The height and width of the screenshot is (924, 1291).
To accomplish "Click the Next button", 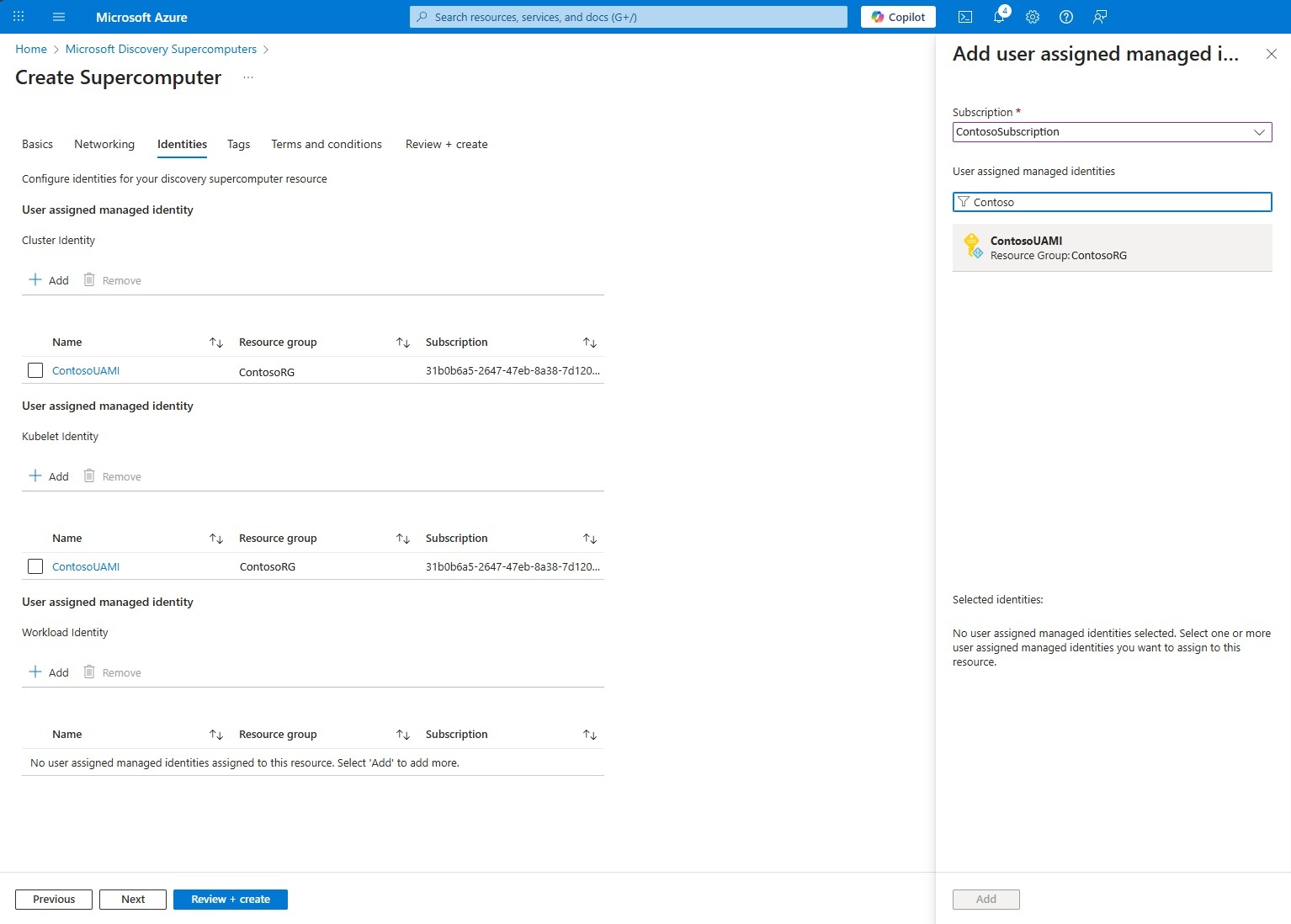I will [x=133, y=900].
